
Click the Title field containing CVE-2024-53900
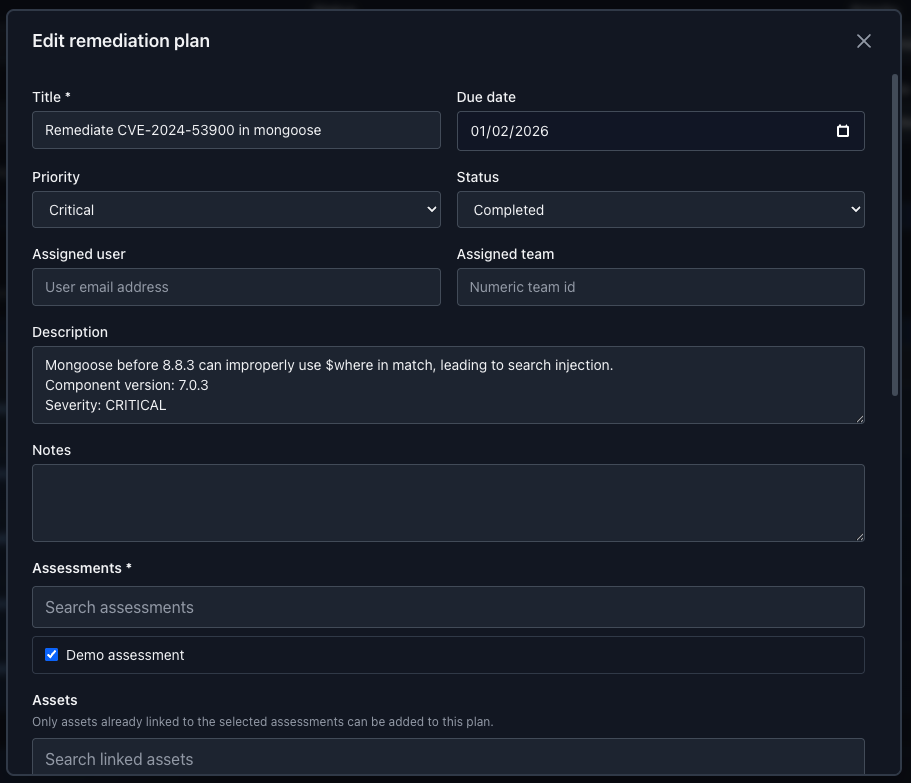tap(236, 130)
